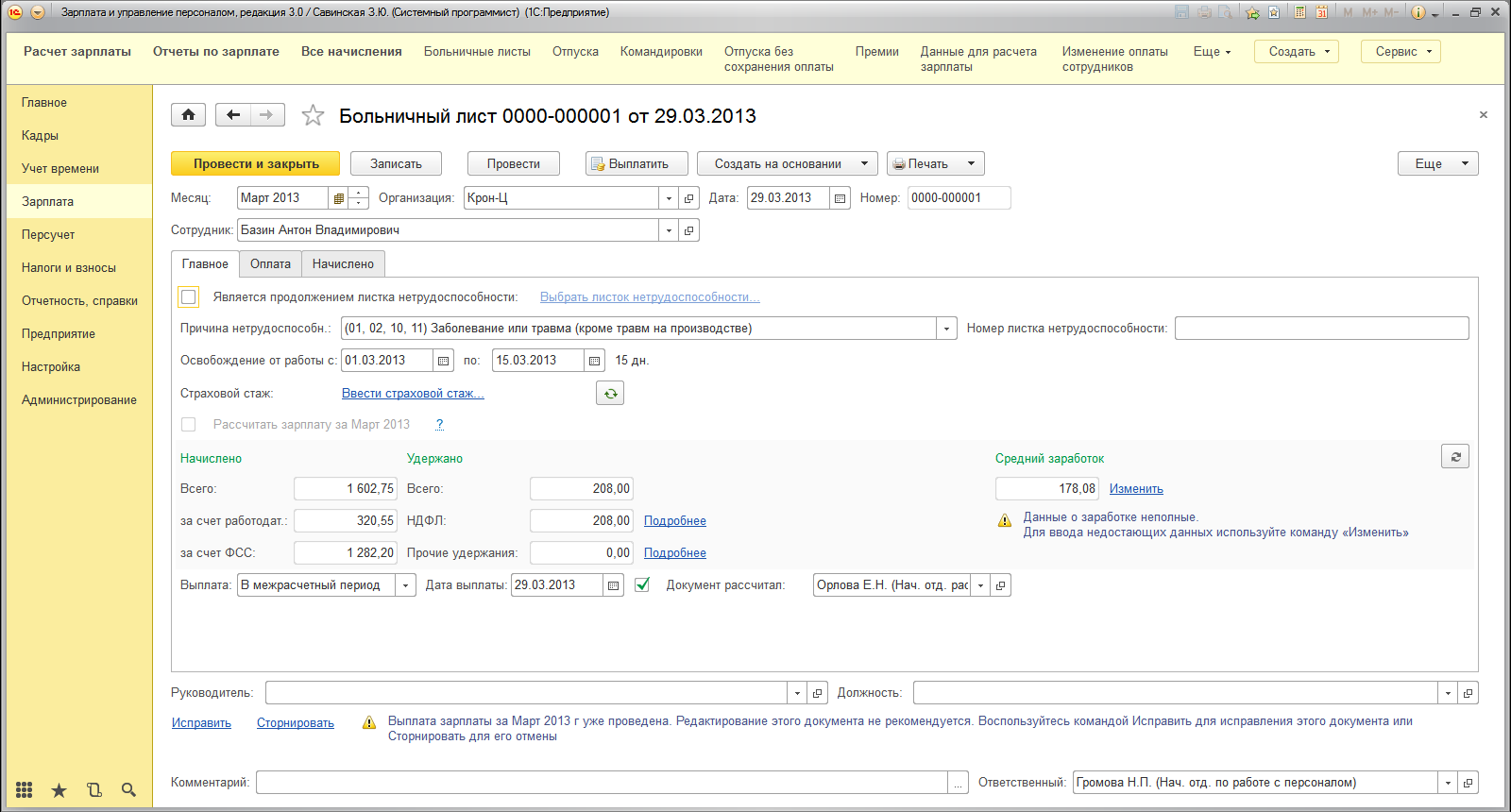The height and width of the screenshot is (812, 1511).
Task: Open history icon in bottom sidebar
Action: click(x=93, y=789)
